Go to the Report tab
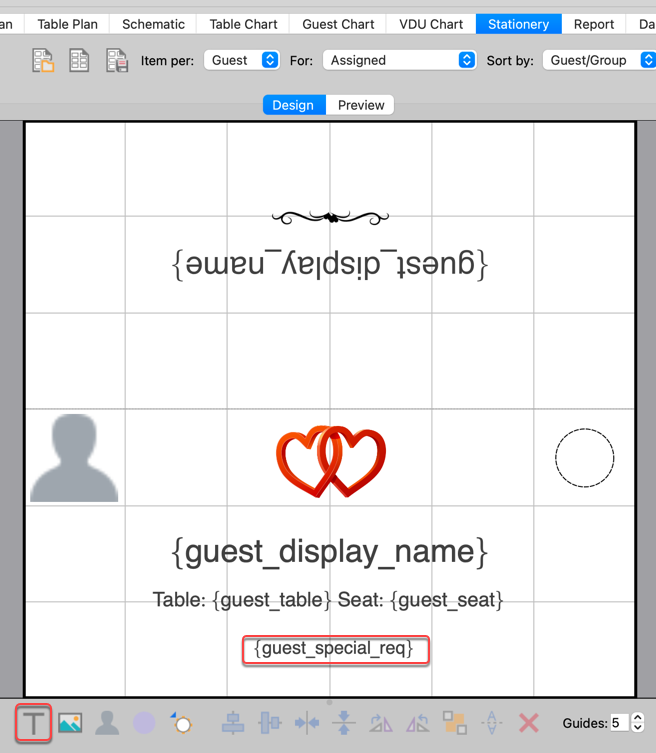The height and width of the screenshot is (753, 656). (x=594, y=24)
